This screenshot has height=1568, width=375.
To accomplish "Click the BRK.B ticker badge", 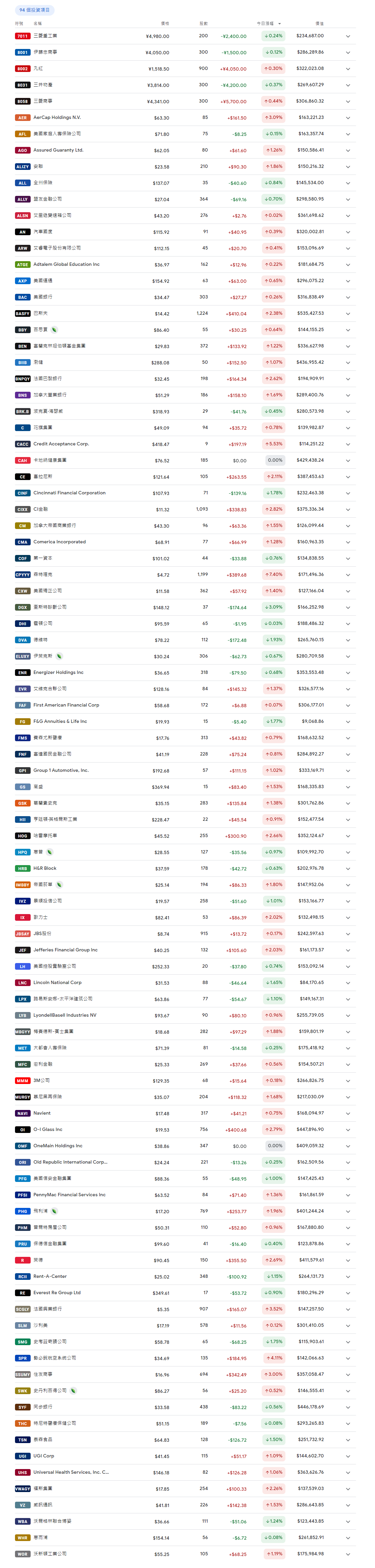I will [23, 412].
